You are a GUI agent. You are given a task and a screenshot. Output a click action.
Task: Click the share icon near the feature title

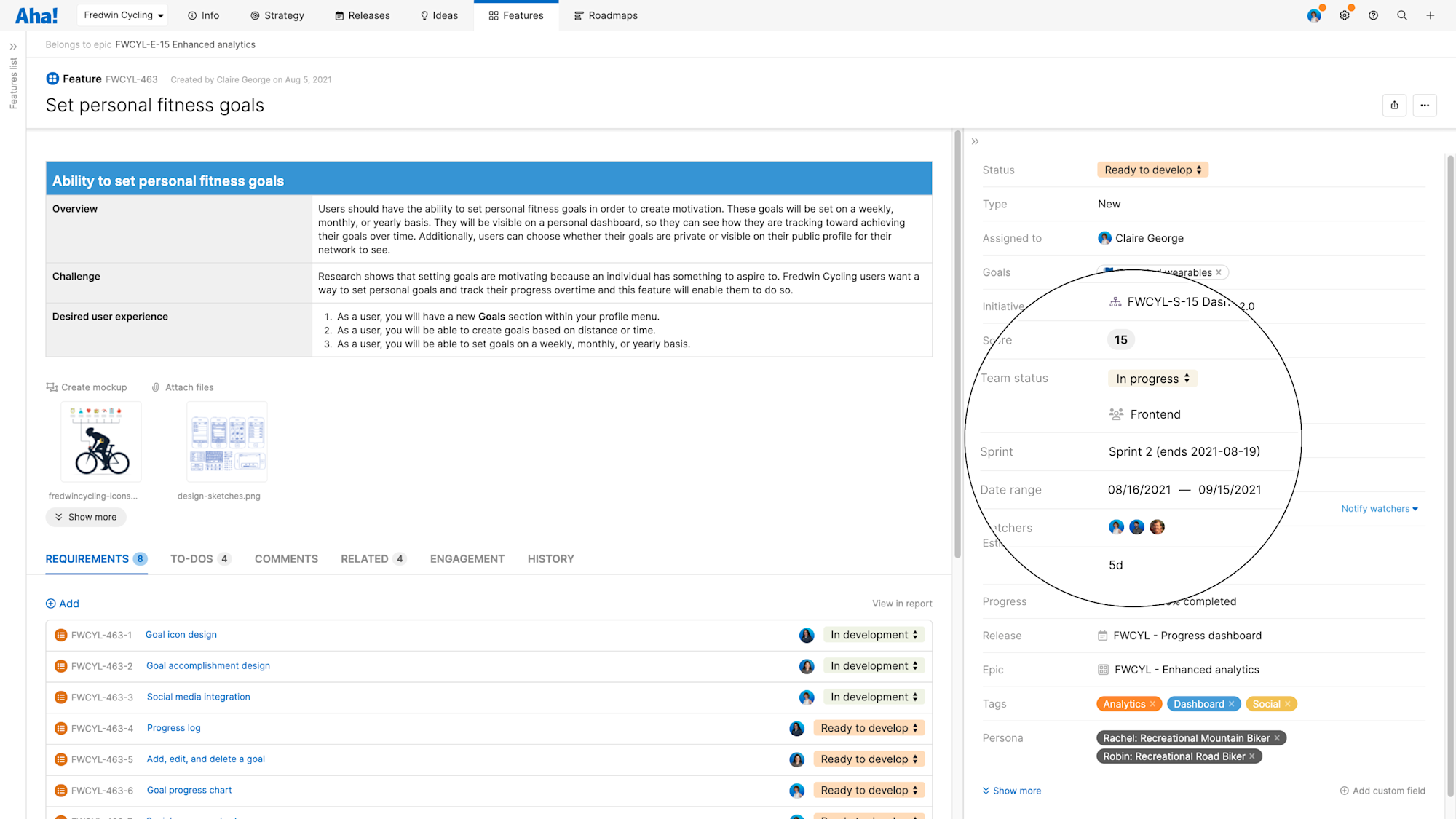coord(1394,105)
